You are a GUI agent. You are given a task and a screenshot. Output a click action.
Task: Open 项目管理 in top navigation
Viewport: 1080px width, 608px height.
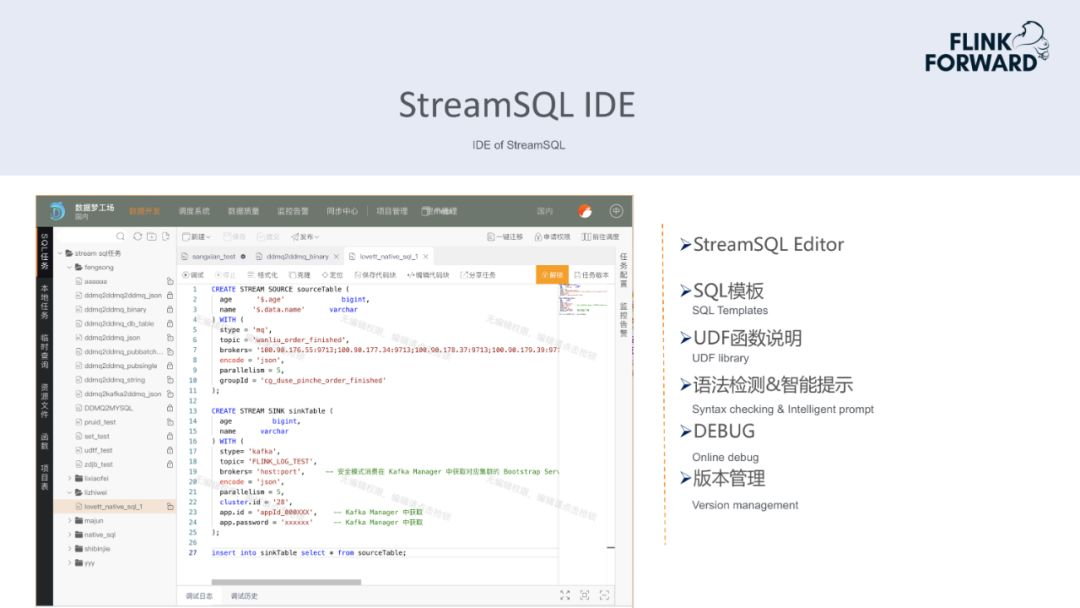click(x=392, y=211)
